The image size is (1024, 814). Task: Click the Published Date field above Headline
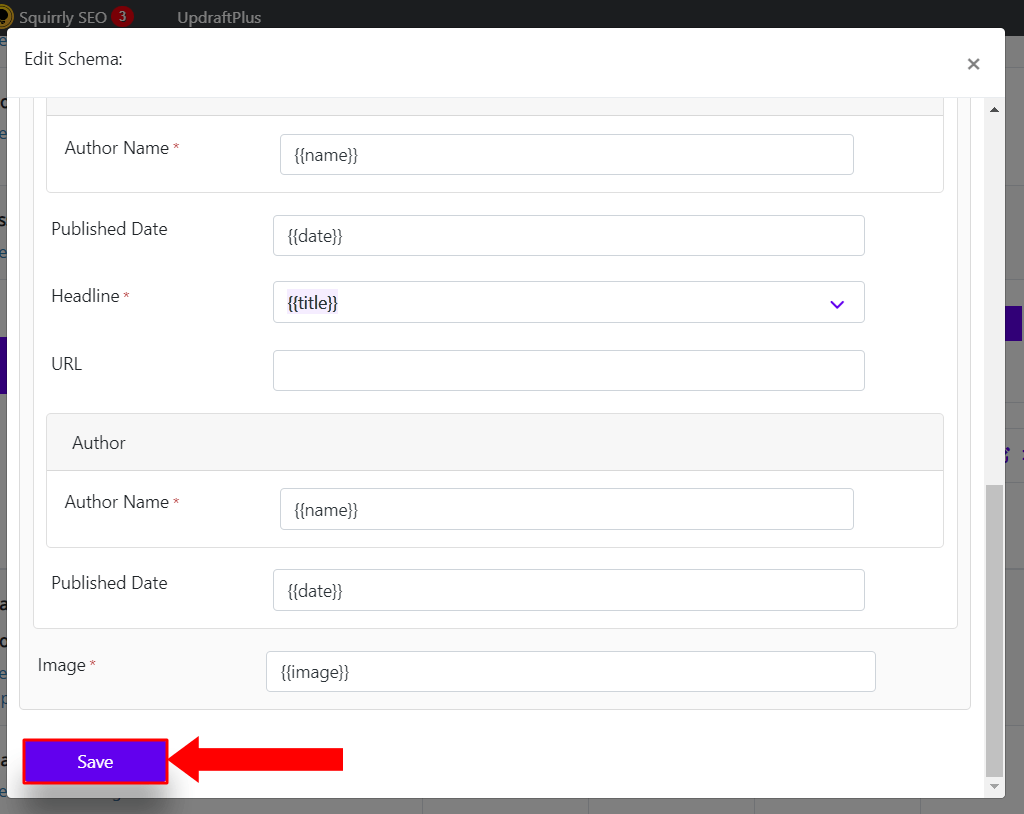[x=569, y=236]
